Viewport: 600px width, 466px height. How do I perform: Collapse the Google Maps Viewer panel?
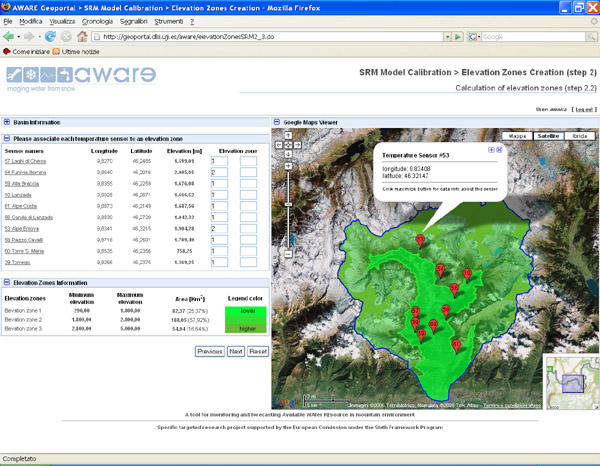276,122
